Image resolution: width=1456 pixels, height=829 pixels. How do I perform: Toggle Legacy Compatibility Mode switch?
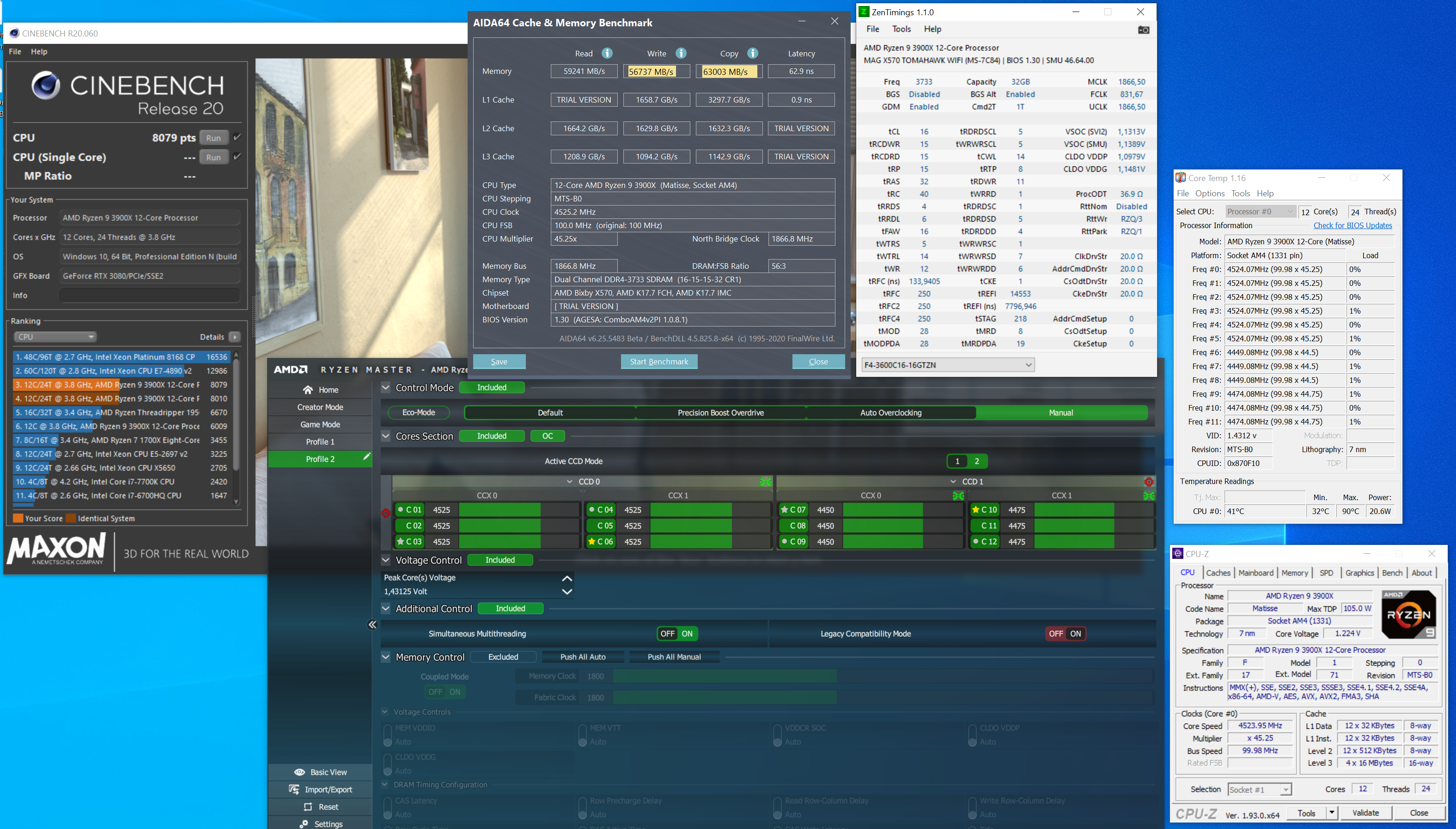coord(1066,634)
